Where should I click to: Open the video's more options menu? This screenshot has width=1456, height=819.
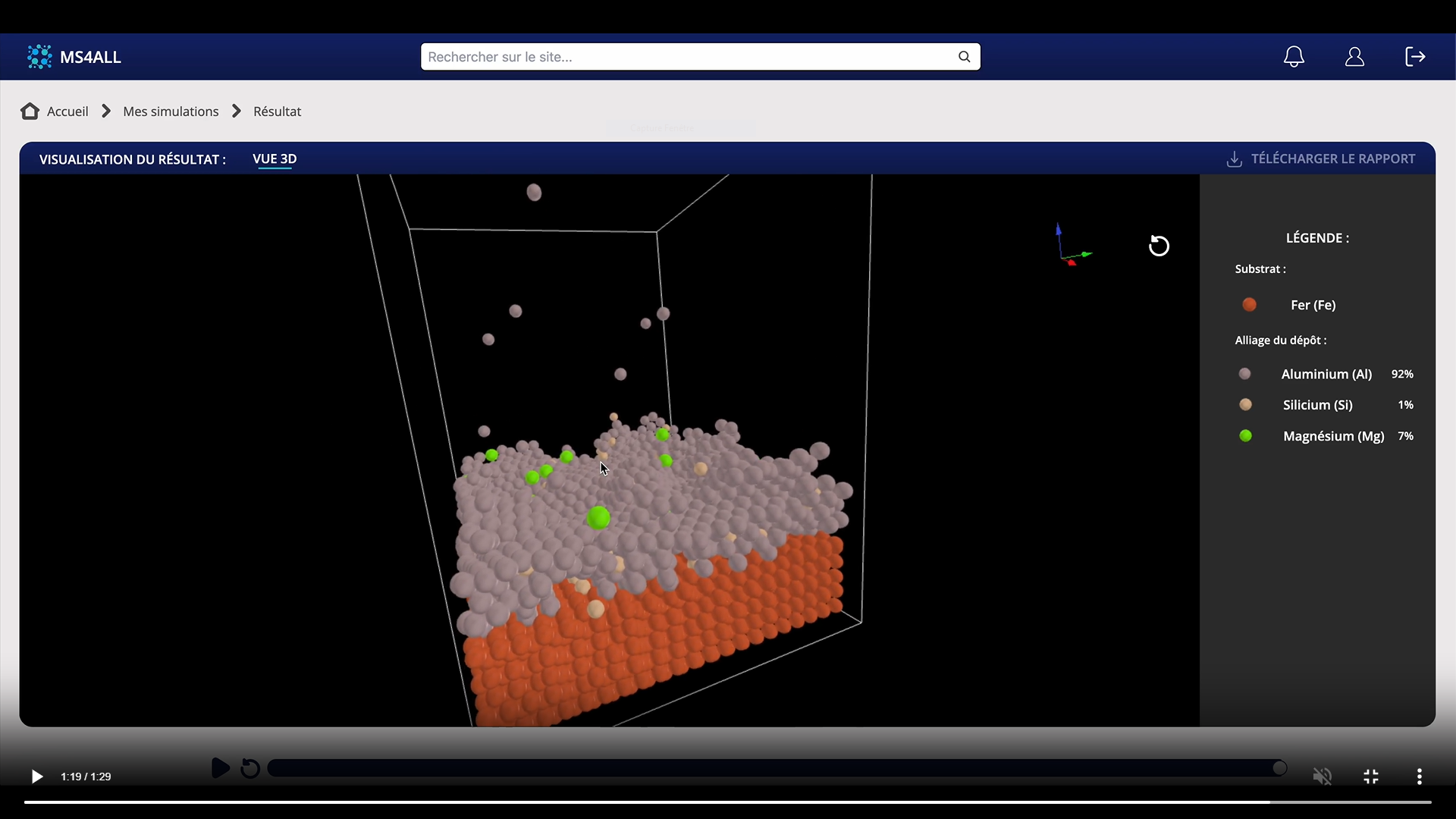[x=1419, y=777]
